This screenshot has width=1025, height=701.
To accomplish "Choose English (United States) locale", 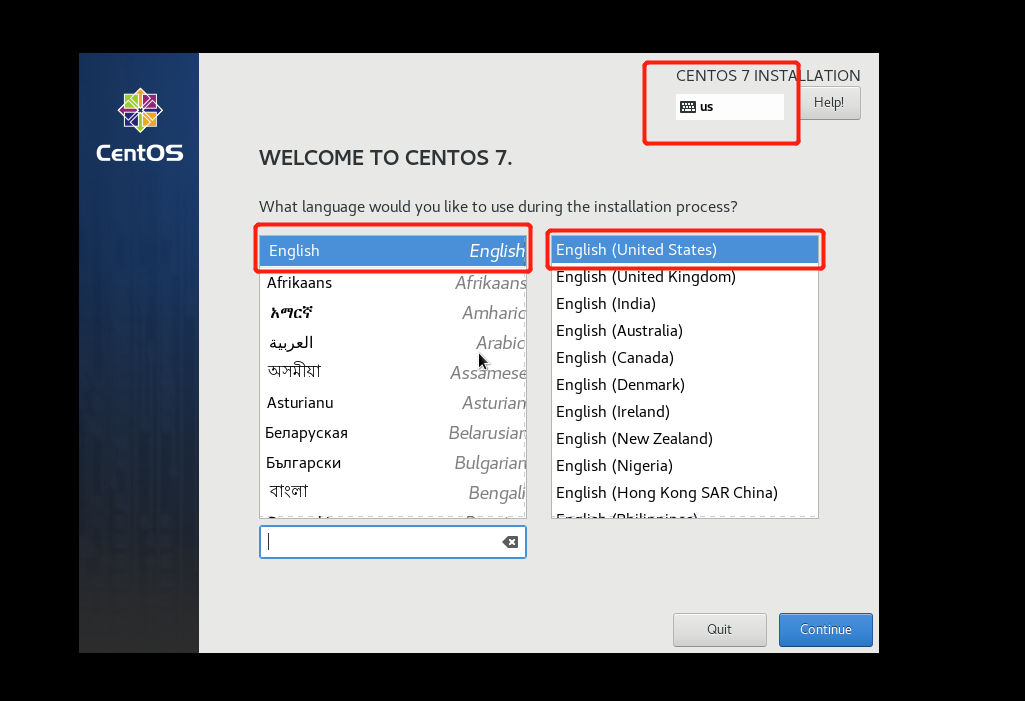I will (x=684, y=250).
